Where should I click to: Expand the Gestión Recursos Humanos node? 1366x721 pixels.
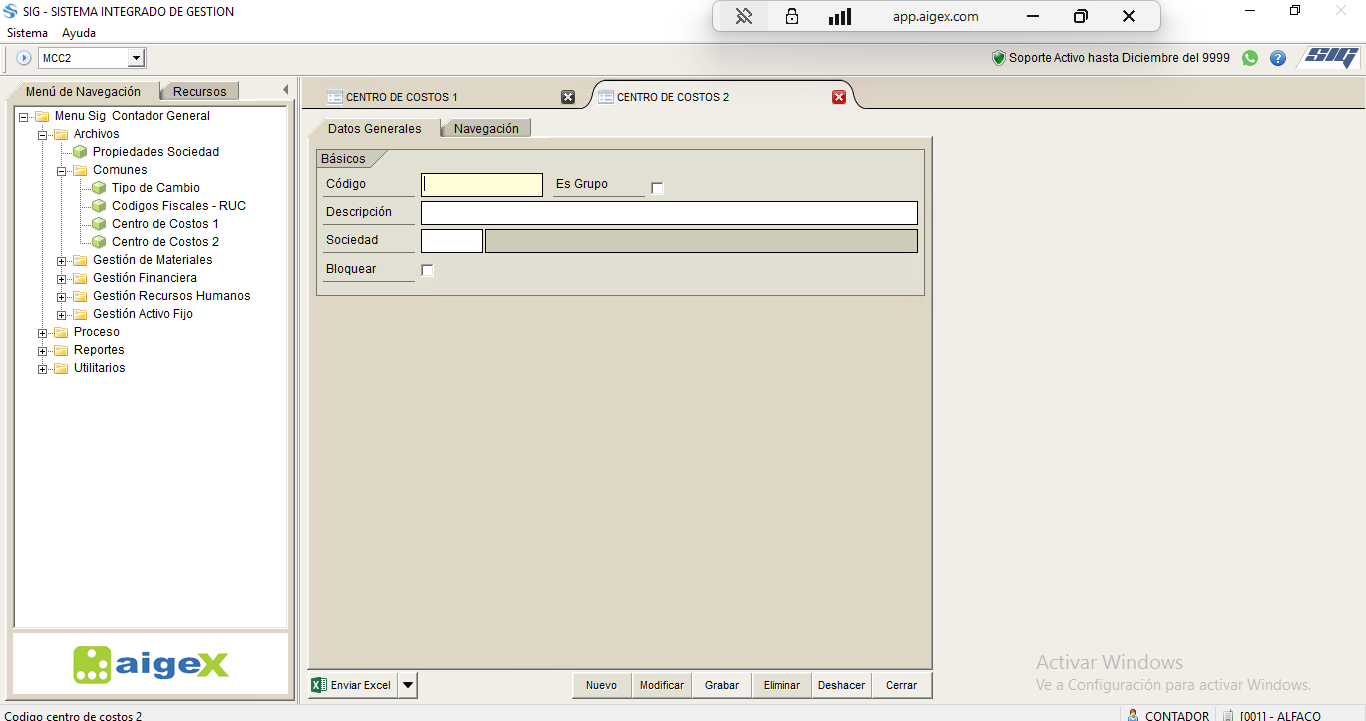click(61, 297)
